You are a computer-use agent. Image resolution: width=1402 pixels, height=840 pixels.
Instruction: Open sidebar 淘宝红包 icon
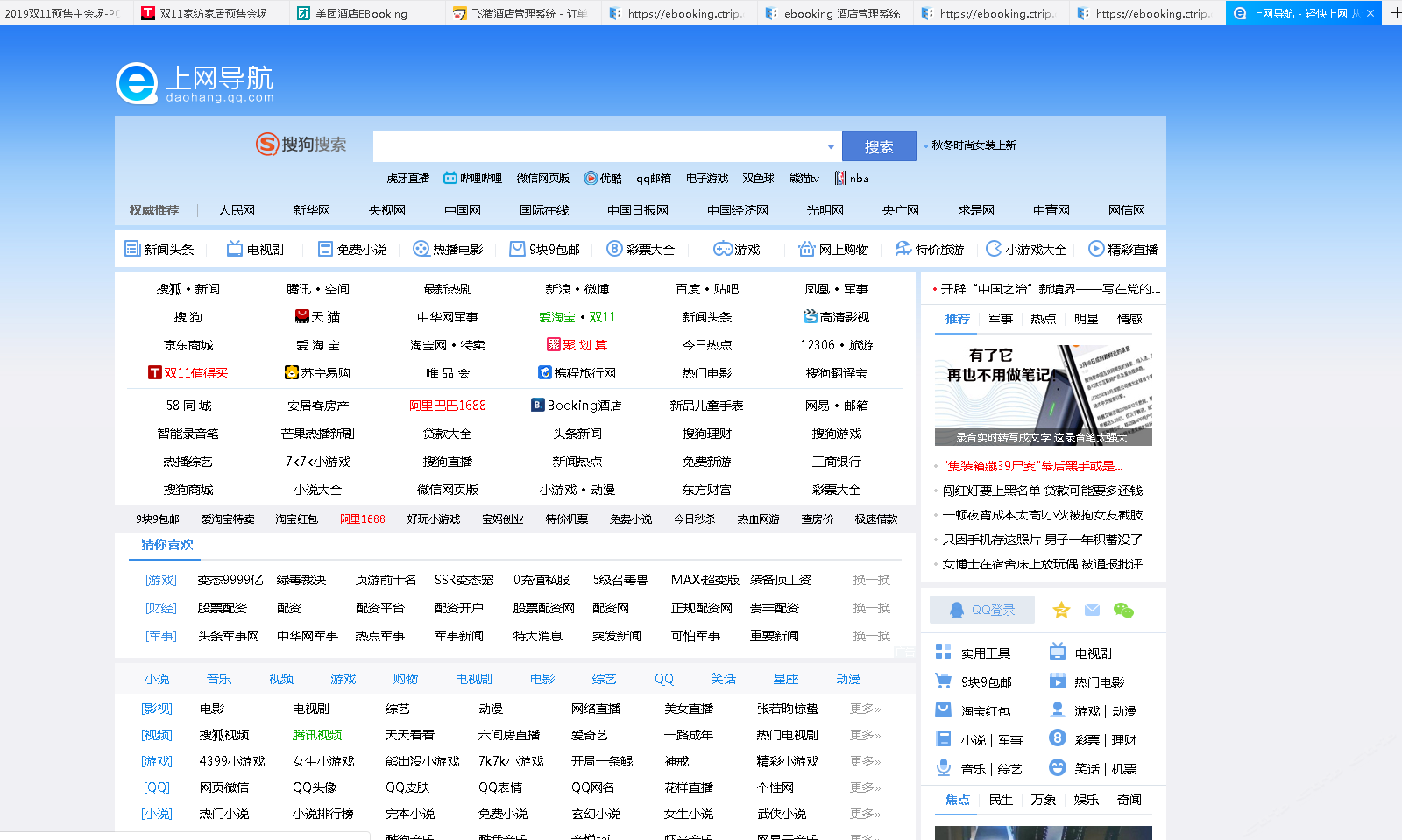click(x=943, y=709)
